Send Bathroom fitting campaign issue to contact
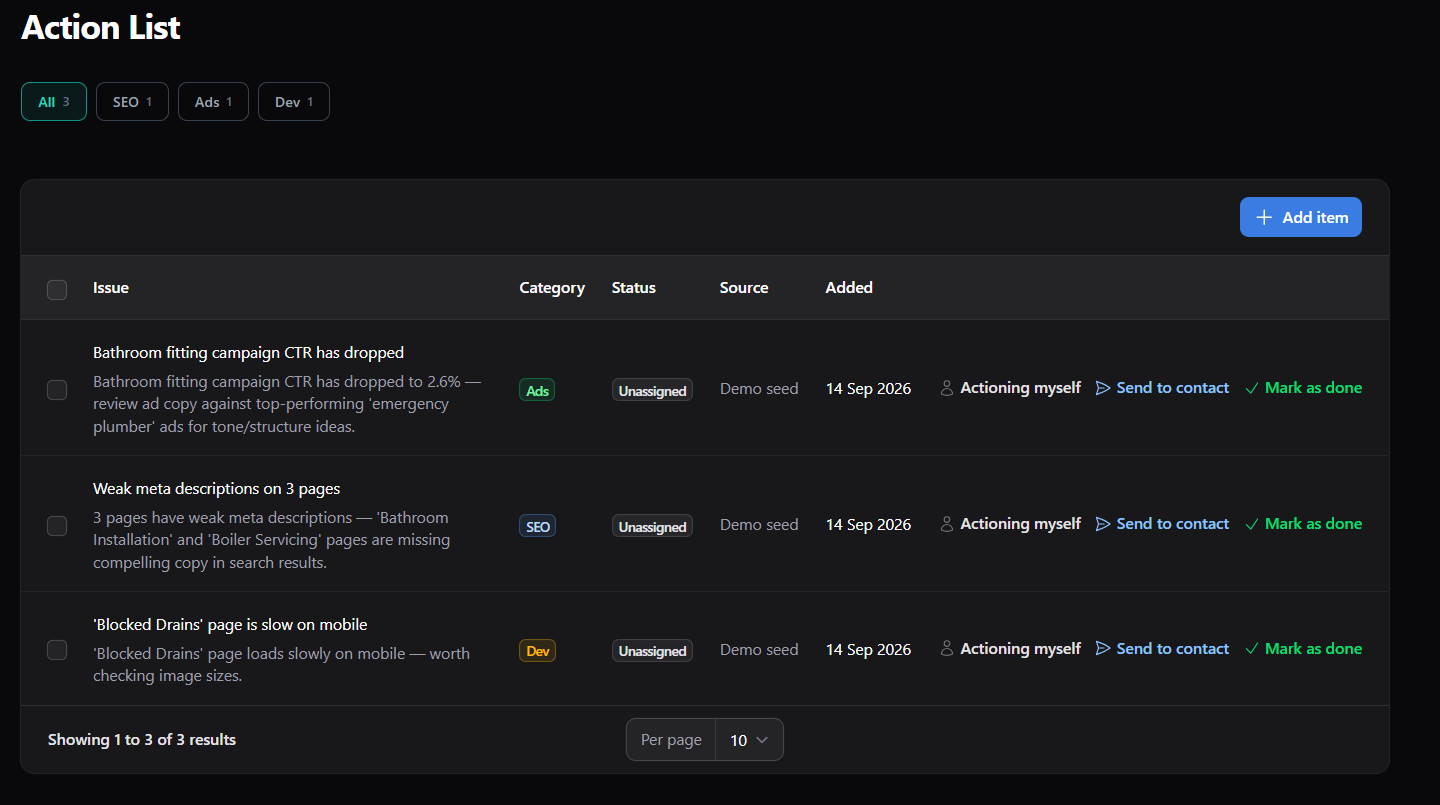This screenshot has height=805, width=1440. coord(1163,388)
